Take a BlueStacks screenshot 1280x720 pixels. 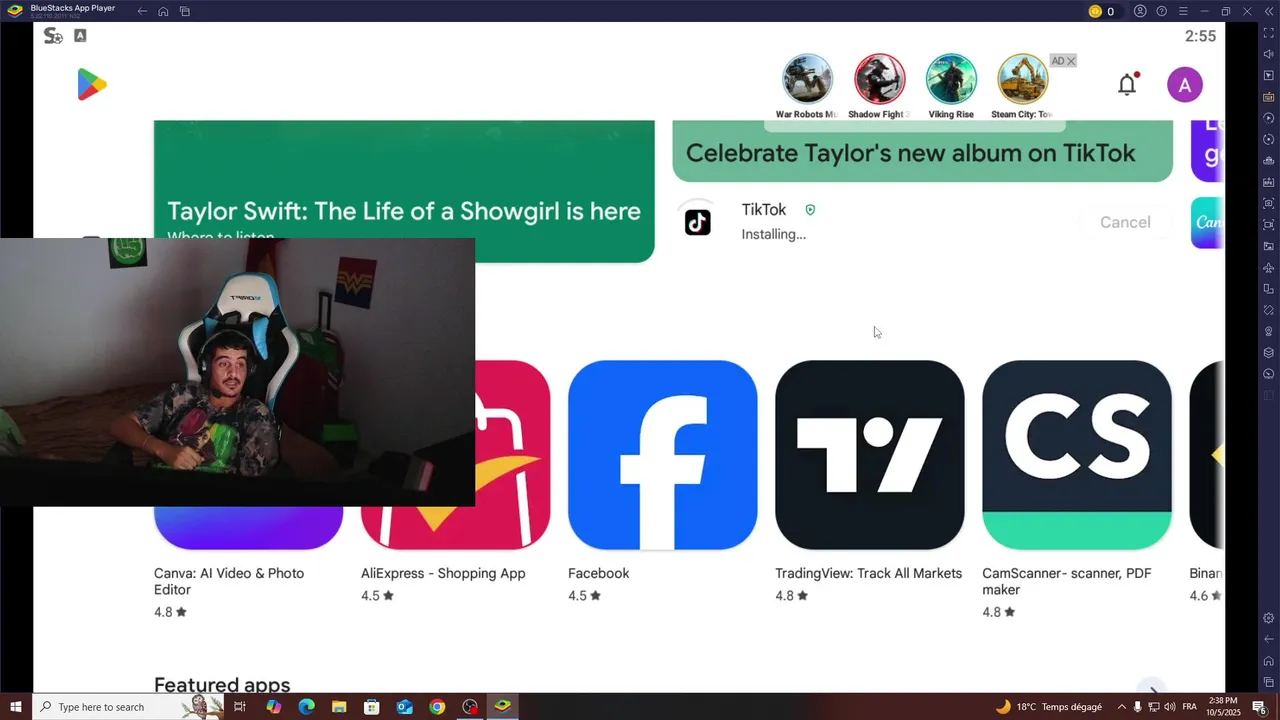coord(1268,203)
